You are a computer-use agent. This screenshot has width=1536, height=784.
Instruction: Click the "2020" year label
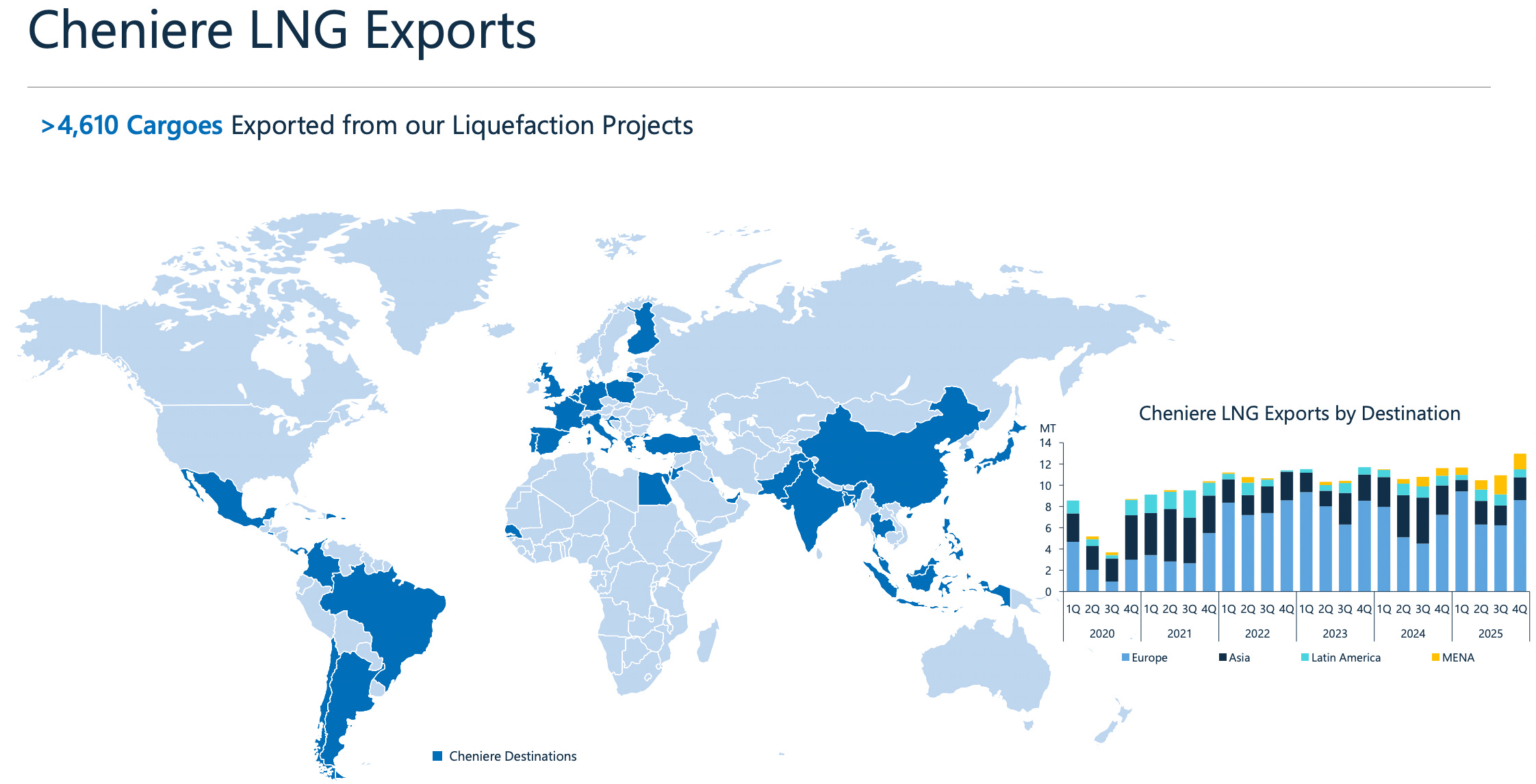pyautogui.click(x=1102, y=633)
